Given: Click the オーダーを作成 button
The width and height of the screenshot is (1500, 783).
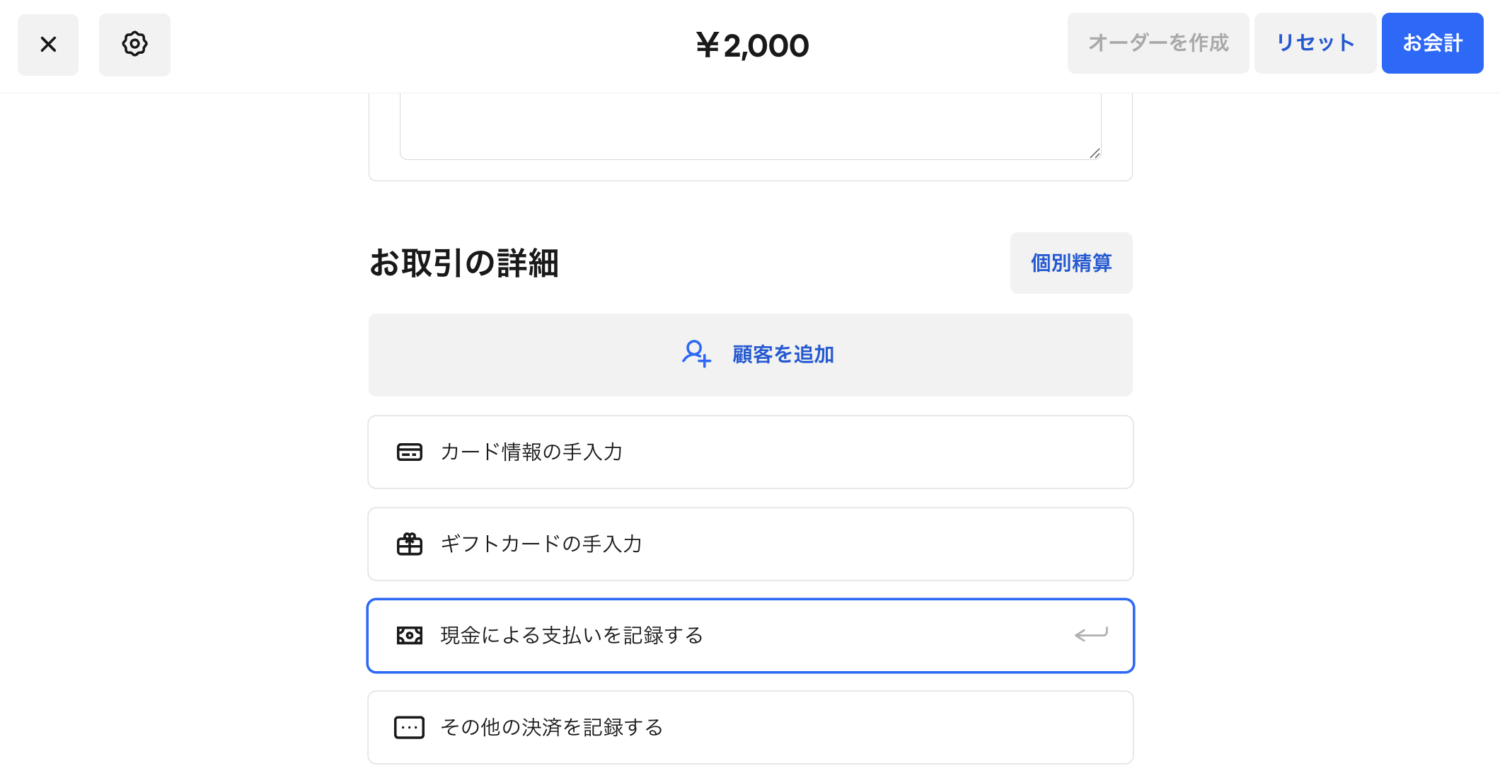Looking at the screenshot, I should [1158, 43].
